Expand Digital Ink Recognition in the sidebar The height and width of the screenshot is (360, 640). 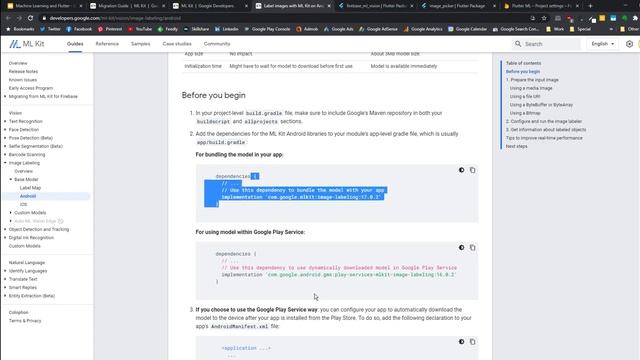(x=5, y=238)
